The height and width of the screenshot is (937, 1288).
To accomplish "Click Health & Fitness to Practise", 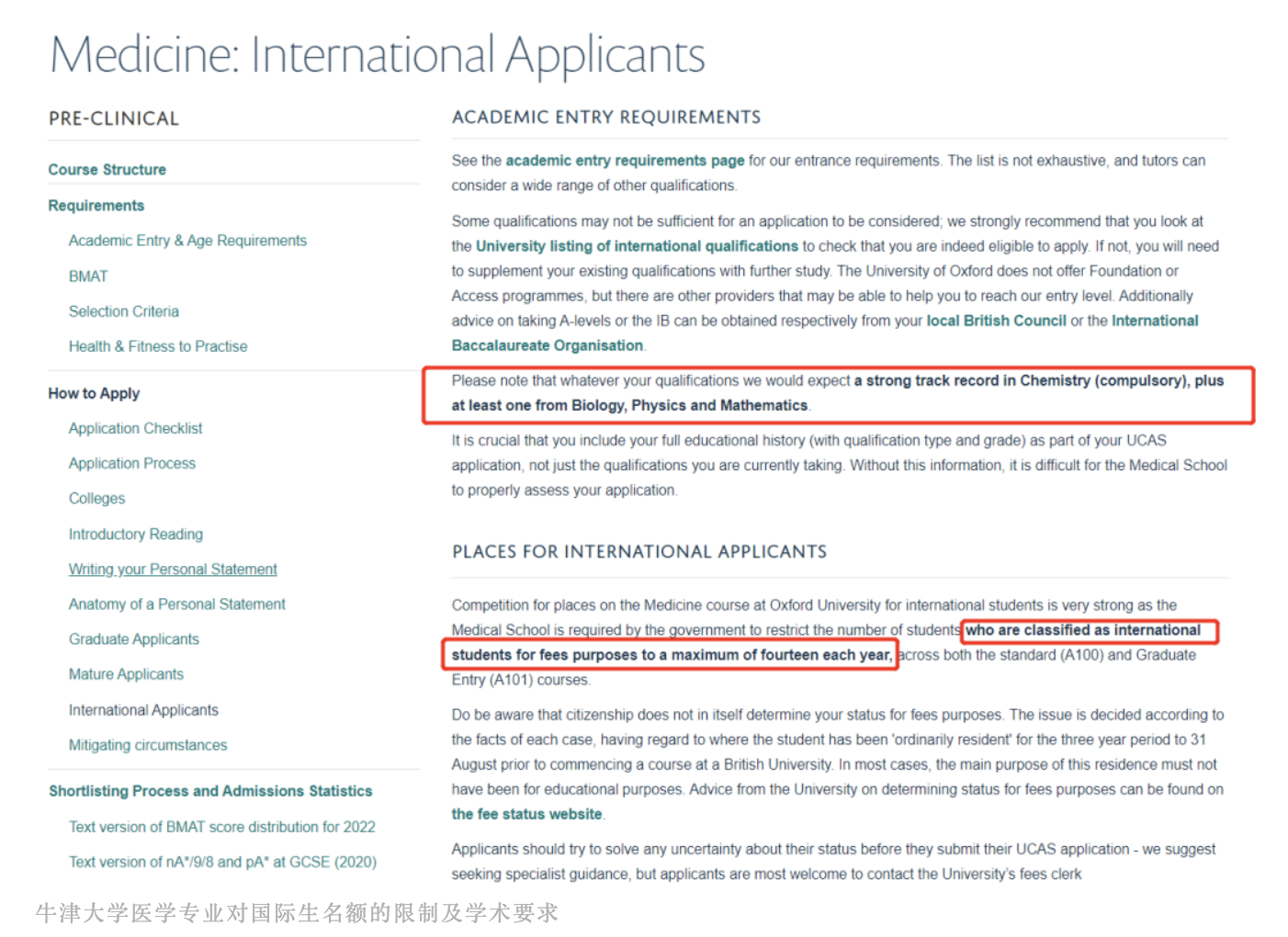I will [x=158, y=346].
